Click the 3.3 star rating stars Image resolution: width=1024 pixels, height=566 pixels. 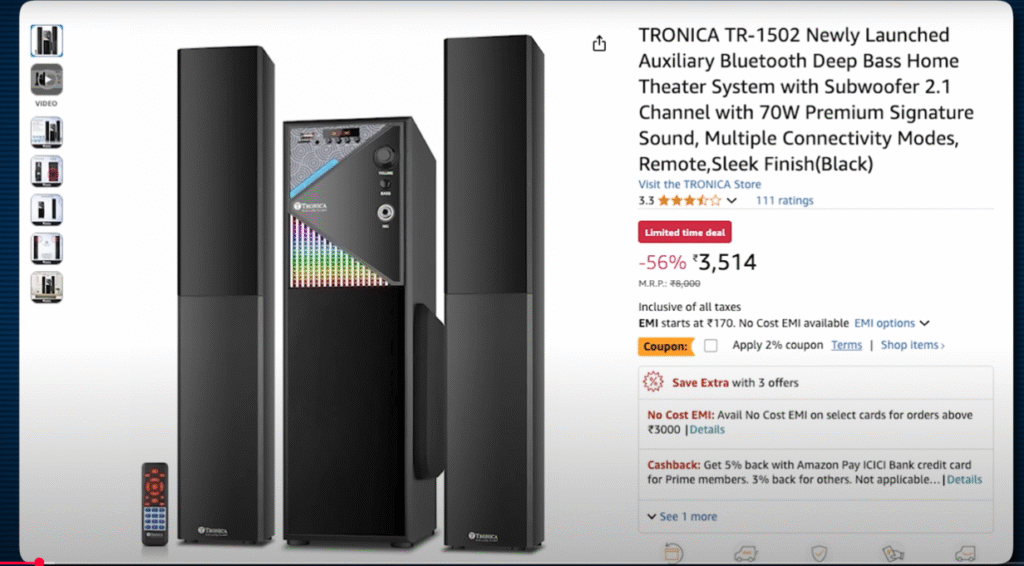(689, 200)
